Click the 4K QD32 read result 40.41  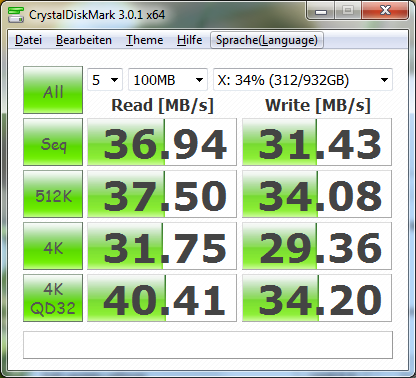click(162, 298)
